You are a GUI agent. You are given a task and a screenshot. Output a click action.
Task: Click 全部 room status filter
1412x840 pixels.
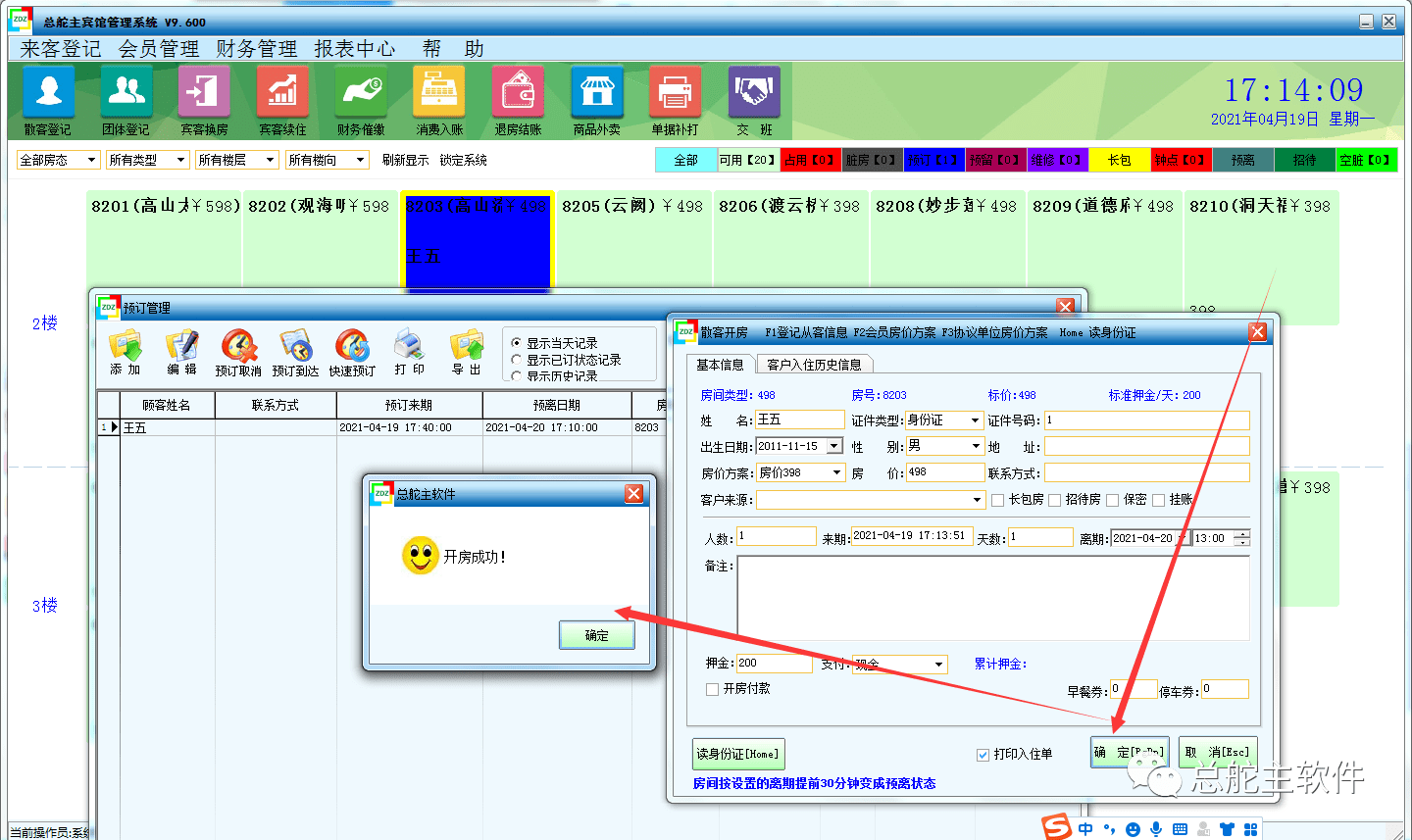685,160
